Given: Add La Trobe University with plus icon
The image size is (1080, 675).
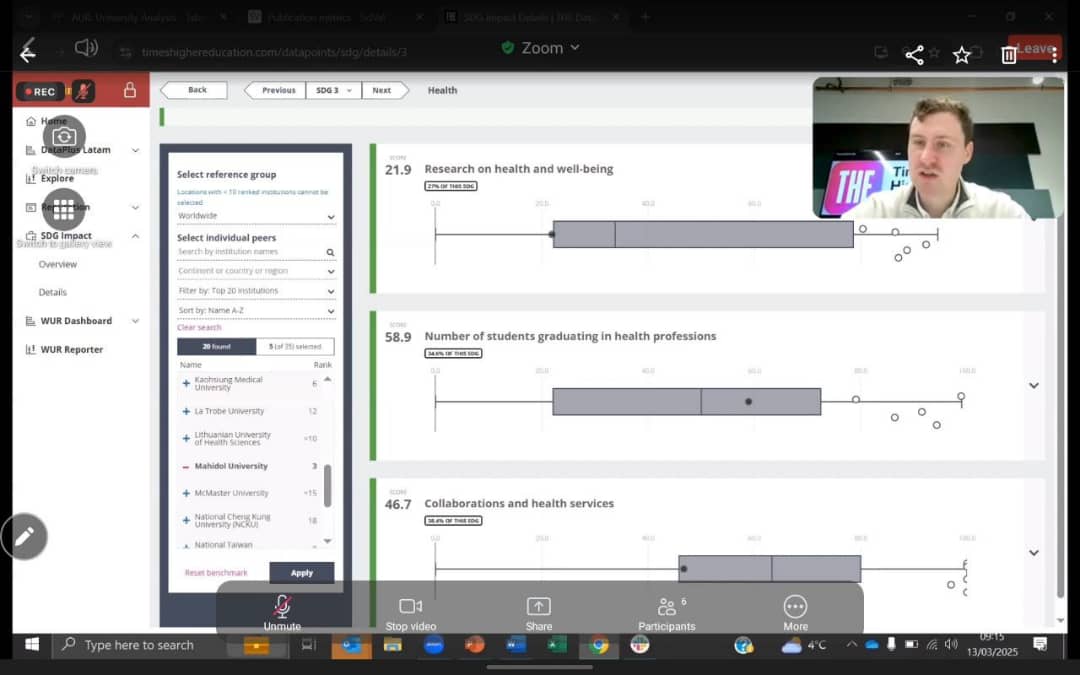Looking at the screenshot, I should pyautogui.click(x=186, y=411).
